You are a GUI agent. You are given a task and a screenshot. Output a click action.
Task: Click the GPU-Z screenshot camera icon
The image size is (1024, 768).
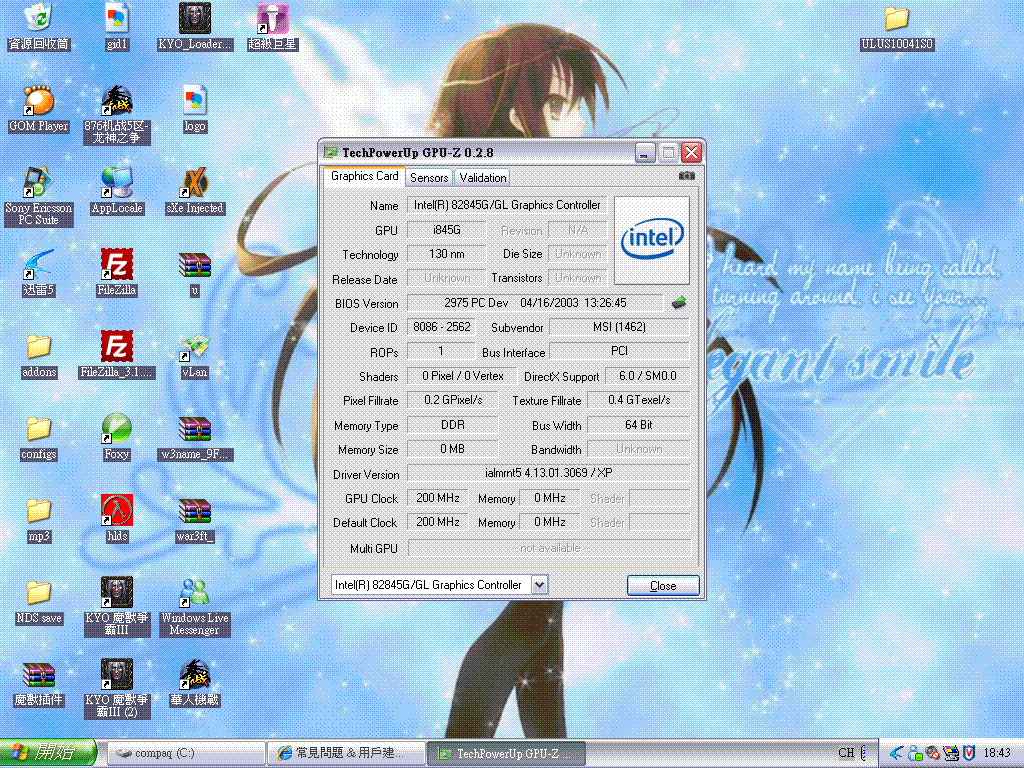(x=686, y=176)
